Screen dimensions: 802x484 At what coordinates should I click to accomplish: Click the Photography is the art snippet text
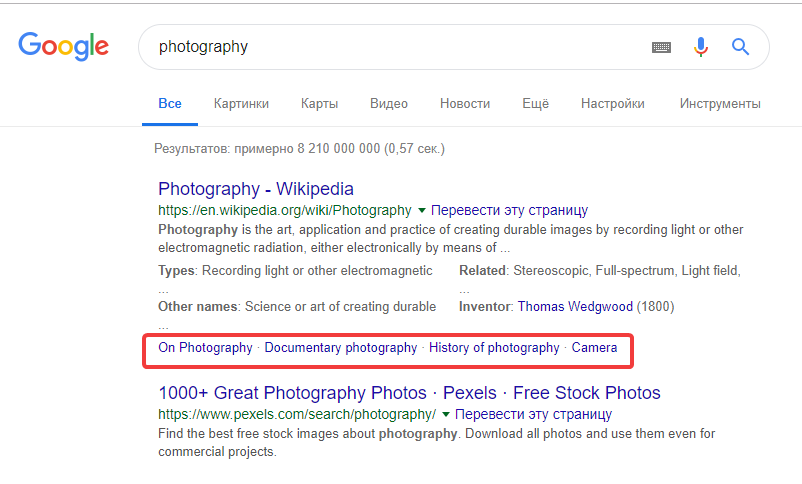click(x=451, y=238)
